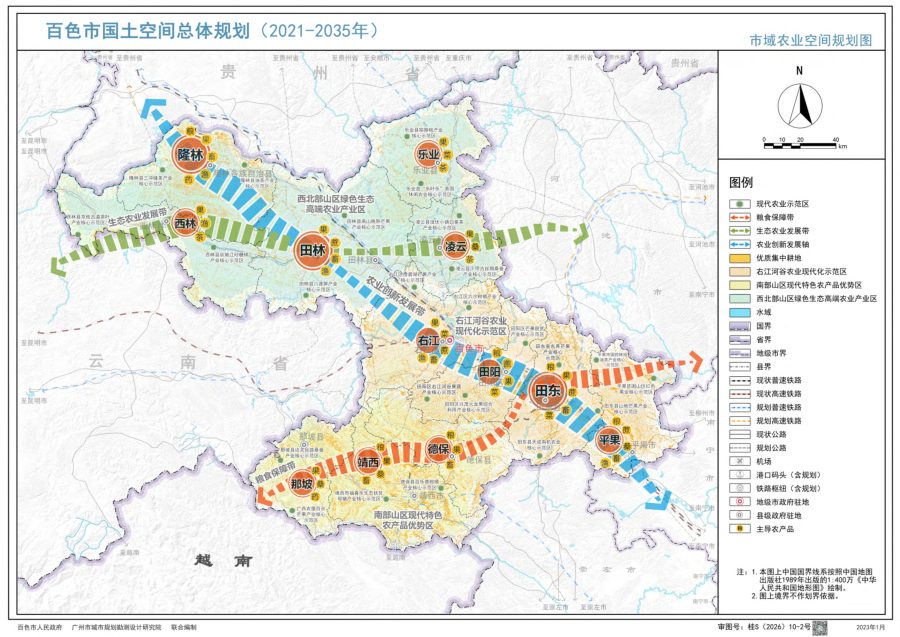The width and height of the screenshot is (900, 637).
Task: Click the 凌云 county circle marker
Action: point(455,246)
